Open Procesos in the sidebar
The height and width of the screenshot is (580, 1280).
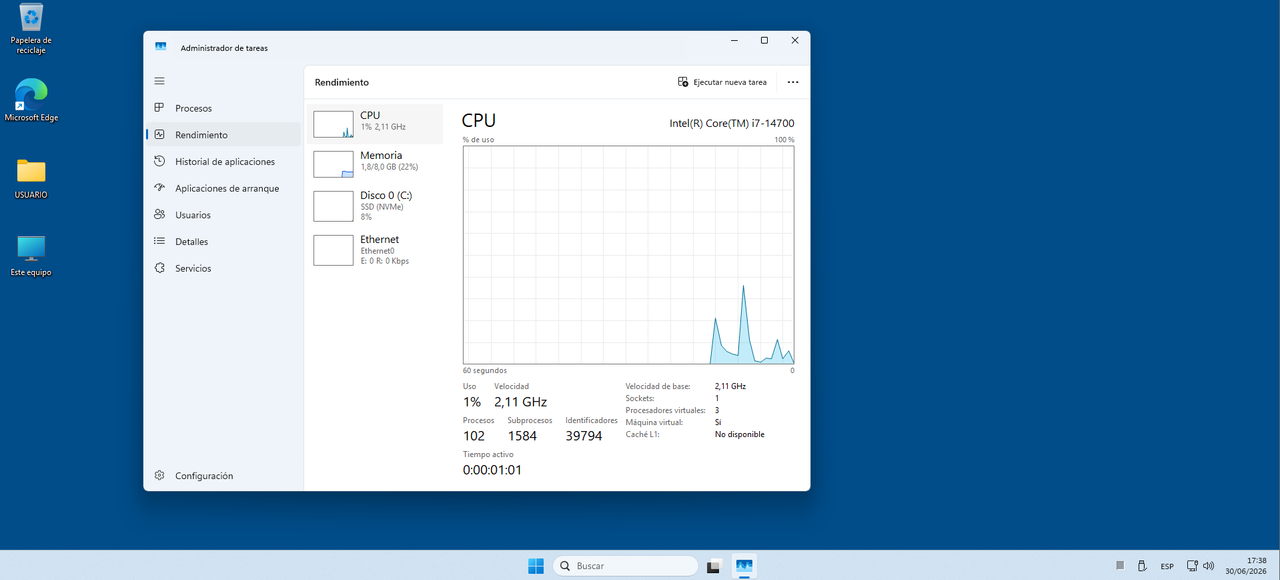pos(223,108)
